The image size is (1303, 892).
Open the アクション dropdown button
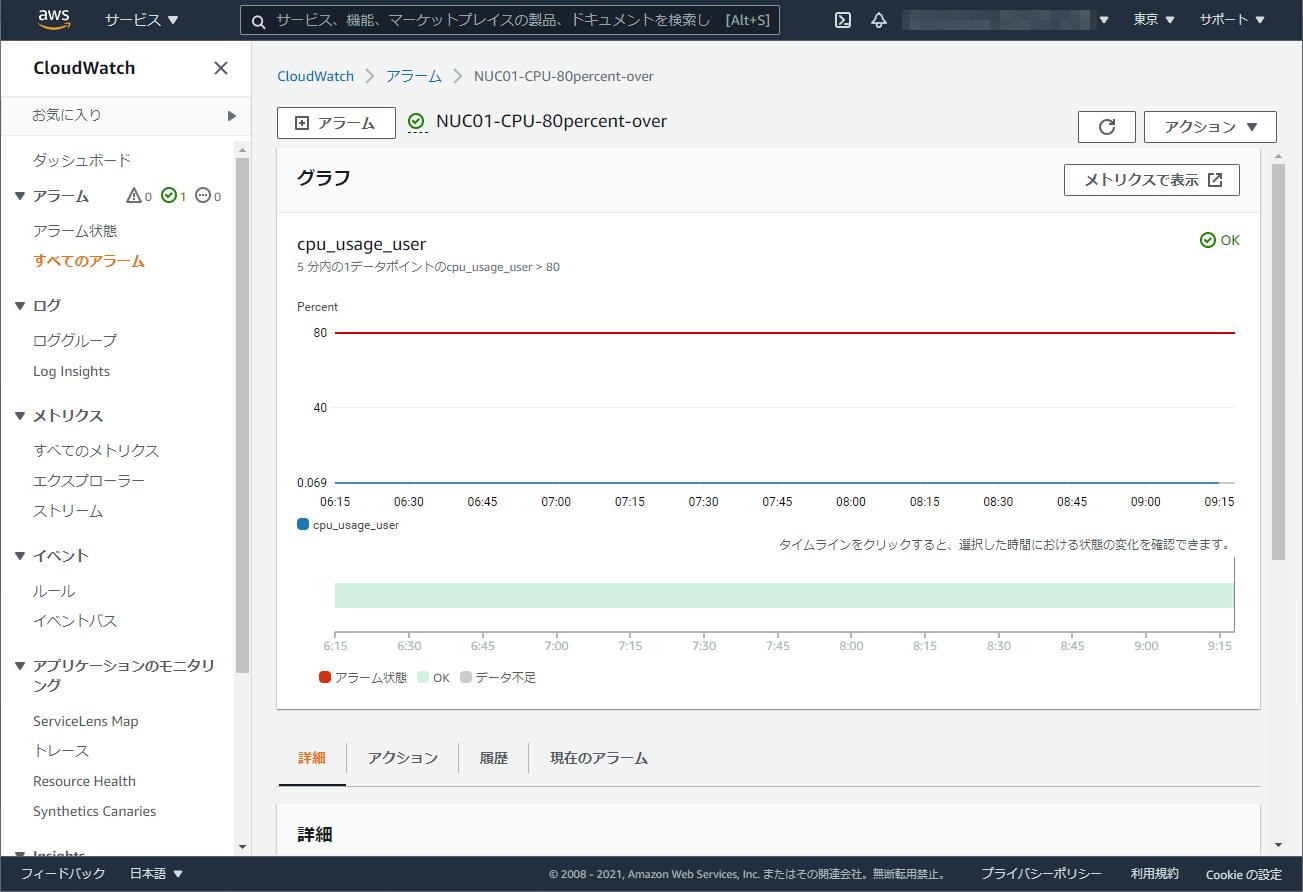pos(1210,127)
